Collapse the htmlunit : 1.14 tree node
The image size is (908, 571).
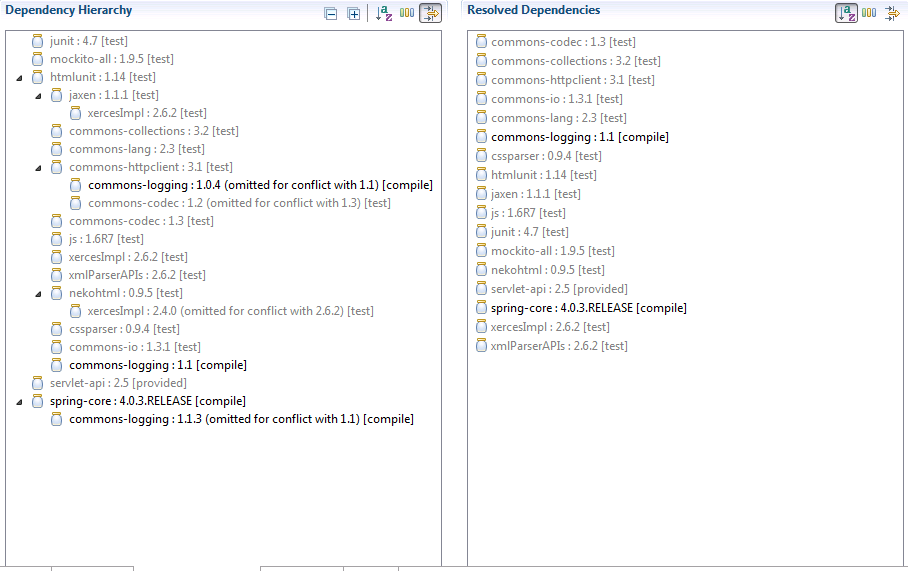coord(20,78)
